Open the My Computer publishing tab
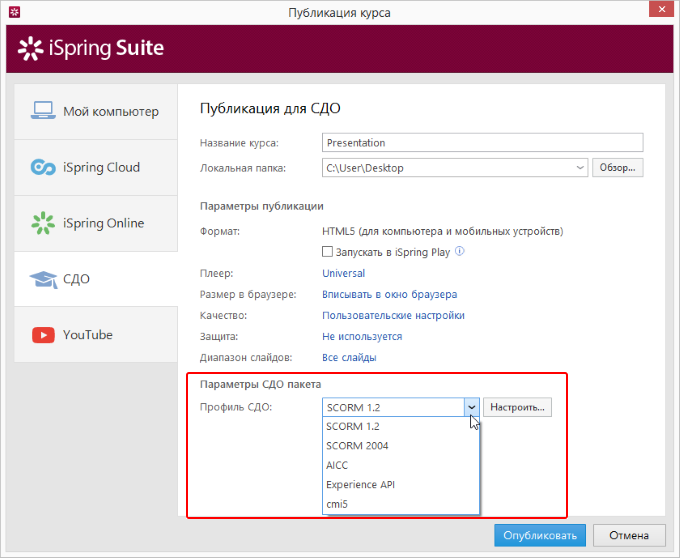 pyautogui.click(x=96, y=112)
